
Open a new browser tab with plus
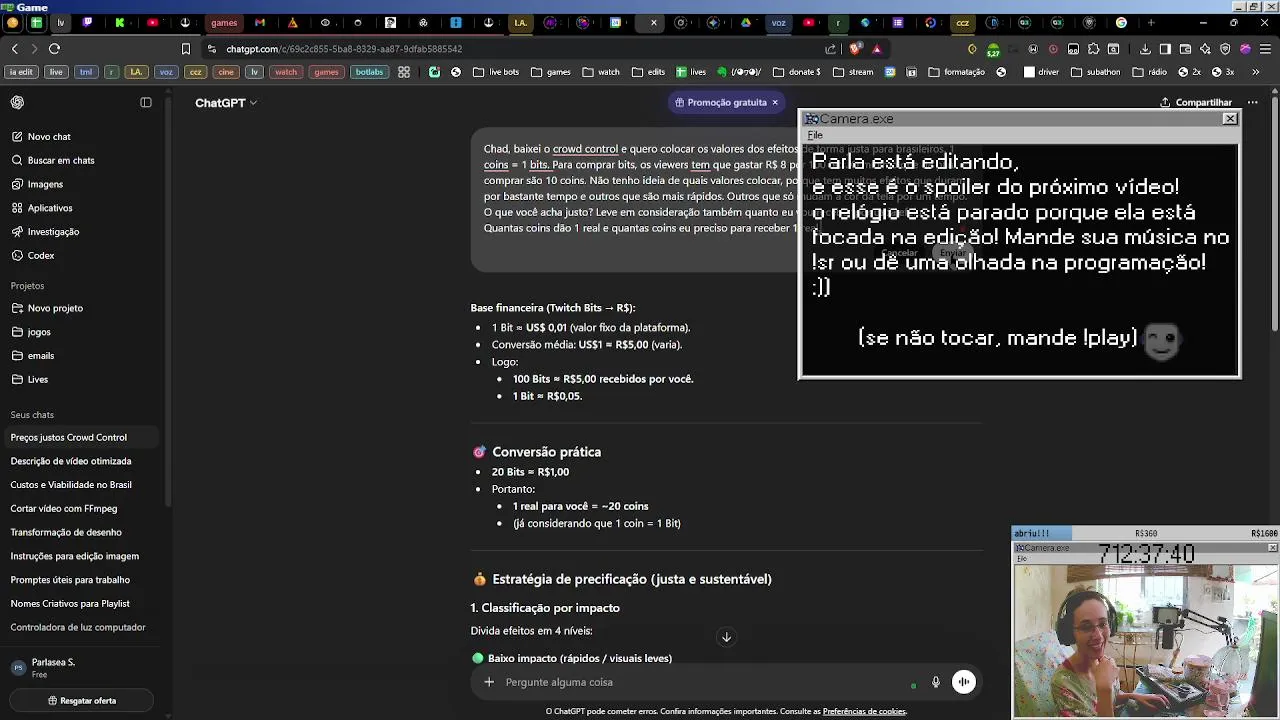(x=1151, y=22)
